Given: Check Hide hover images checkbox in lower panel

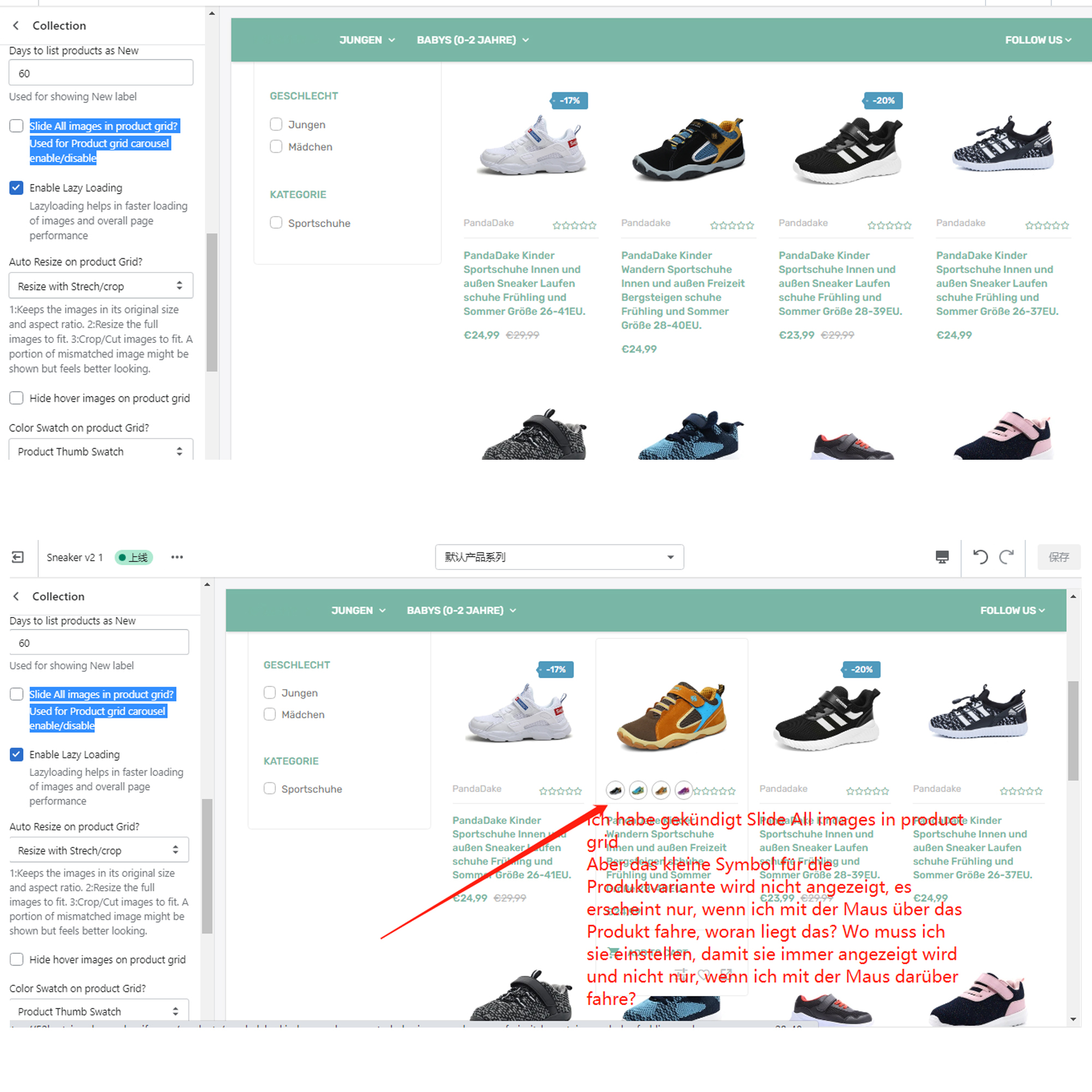Looking at the screenshot, I should [17, 959].
